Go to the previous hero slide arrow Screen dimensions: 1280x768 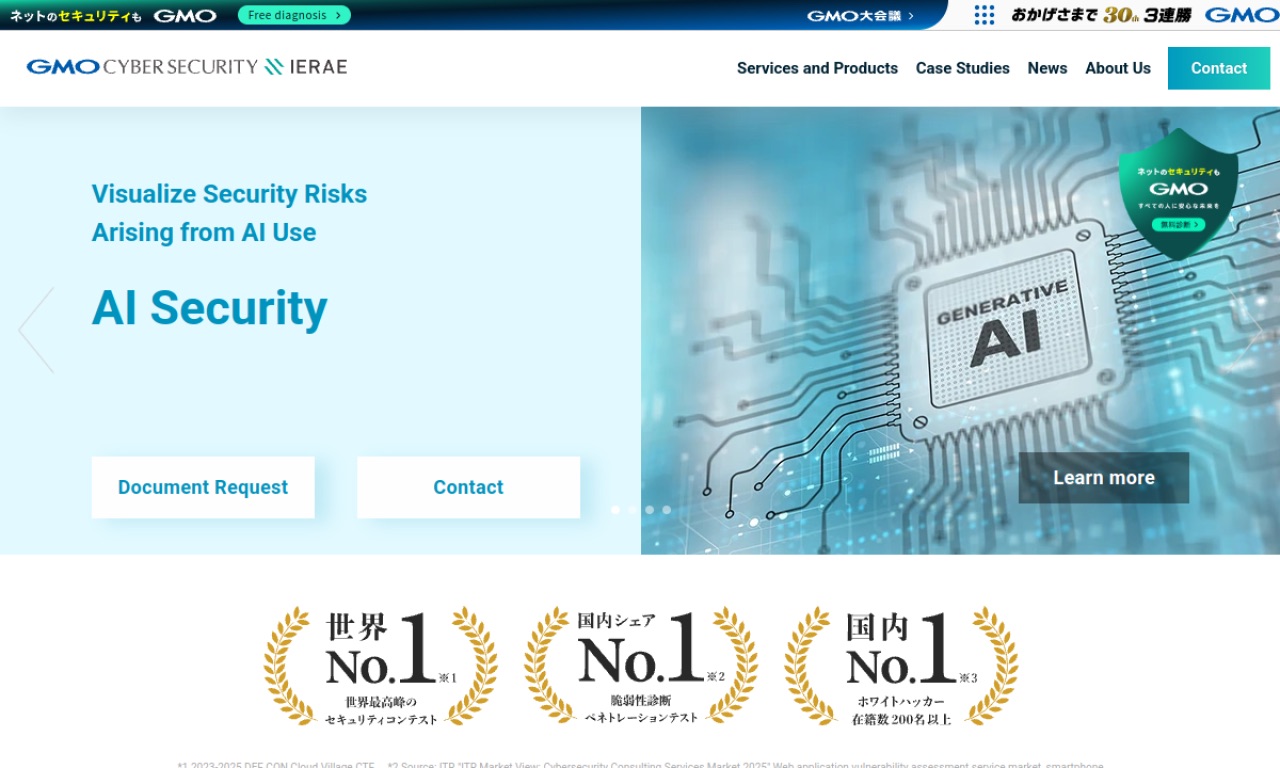[x=36, y=331]
